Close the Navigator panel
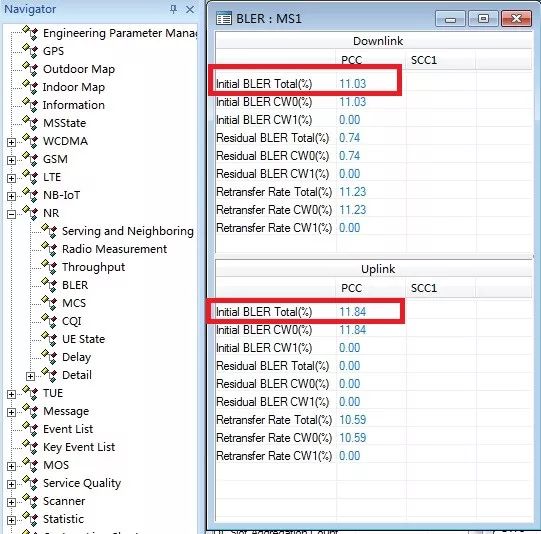541x534 pixels. [190, 10]
